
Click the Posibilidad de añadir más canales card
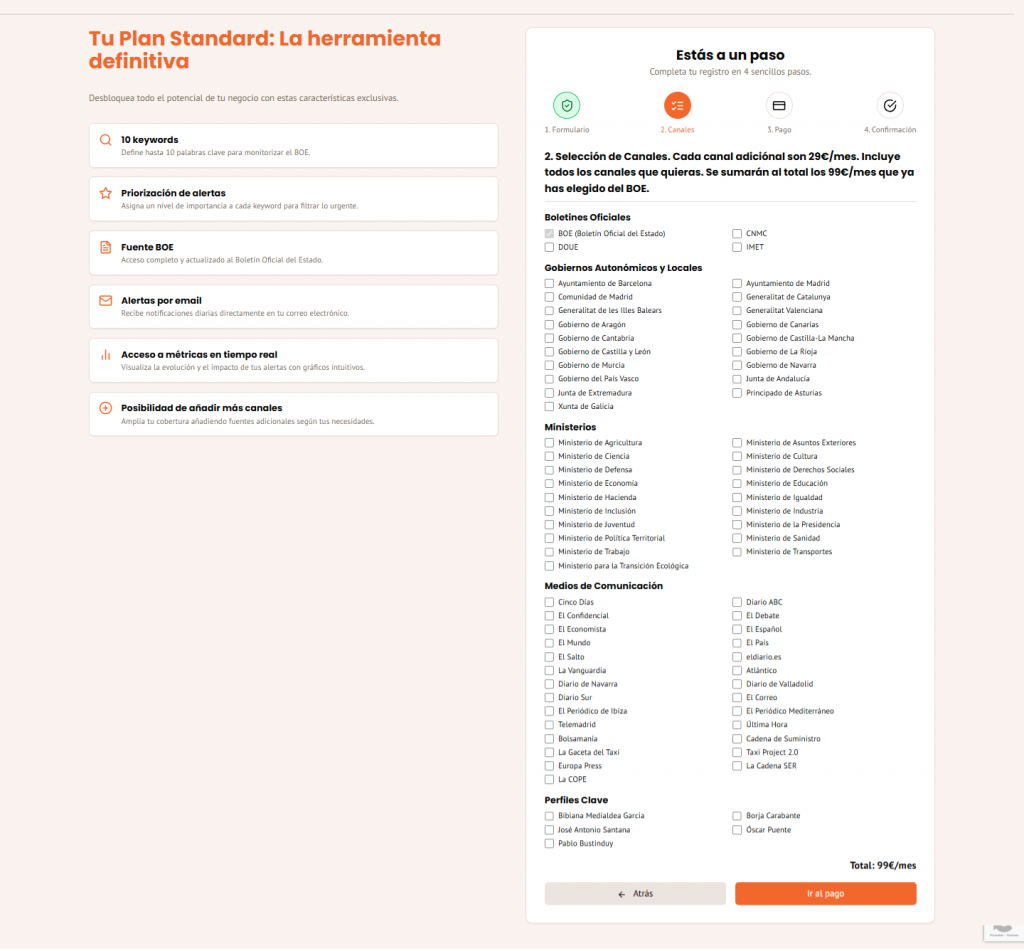[293, 414]
